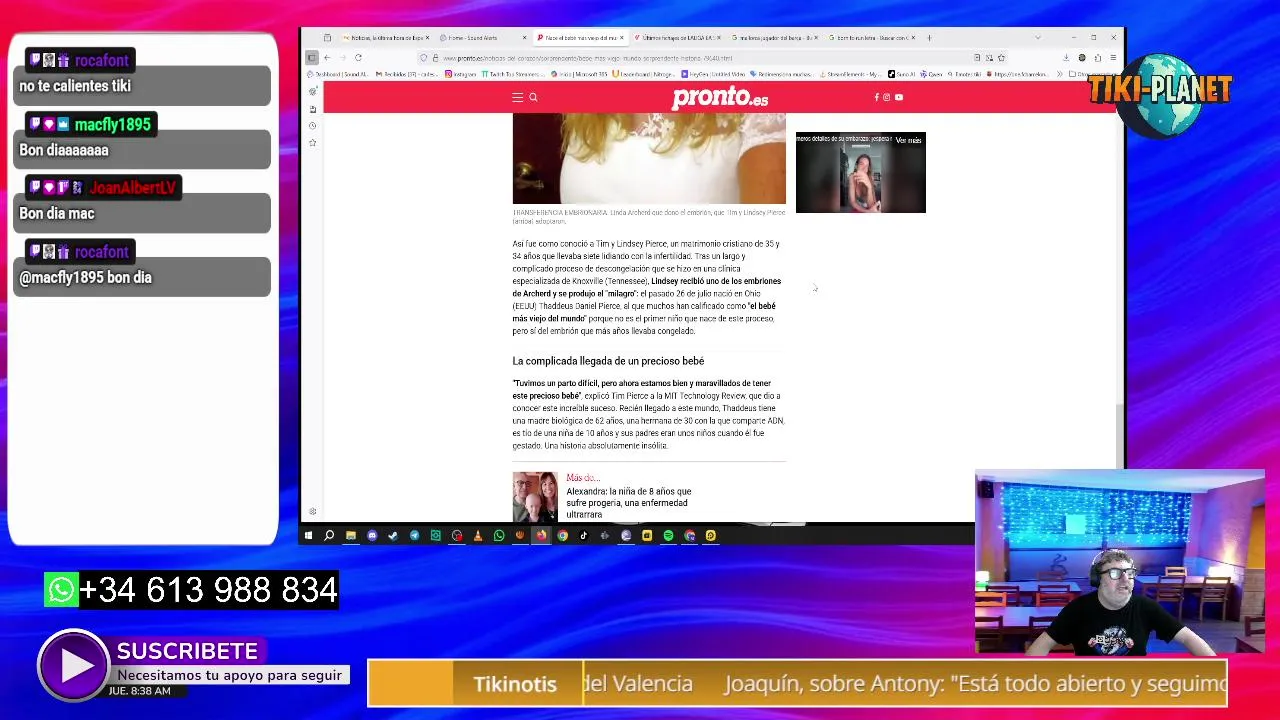Click the sidebar bookmarks star icon
Screen dimensions: 1280x720
pos(312,143)
